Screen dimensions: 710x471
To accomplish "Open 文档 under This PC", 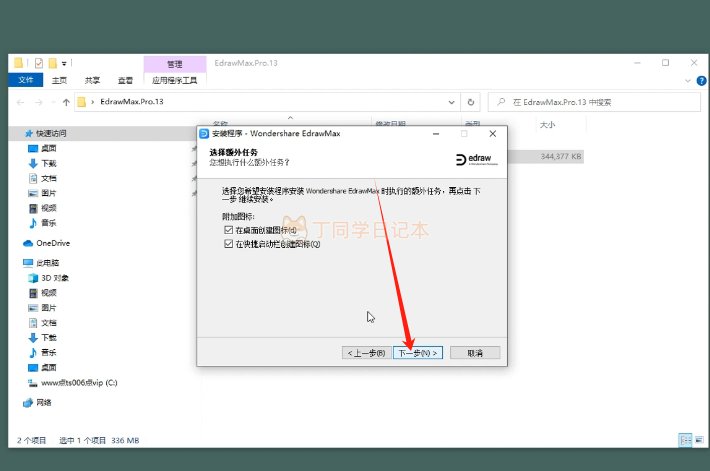I will pyautogui.click(x=48, y=323).
